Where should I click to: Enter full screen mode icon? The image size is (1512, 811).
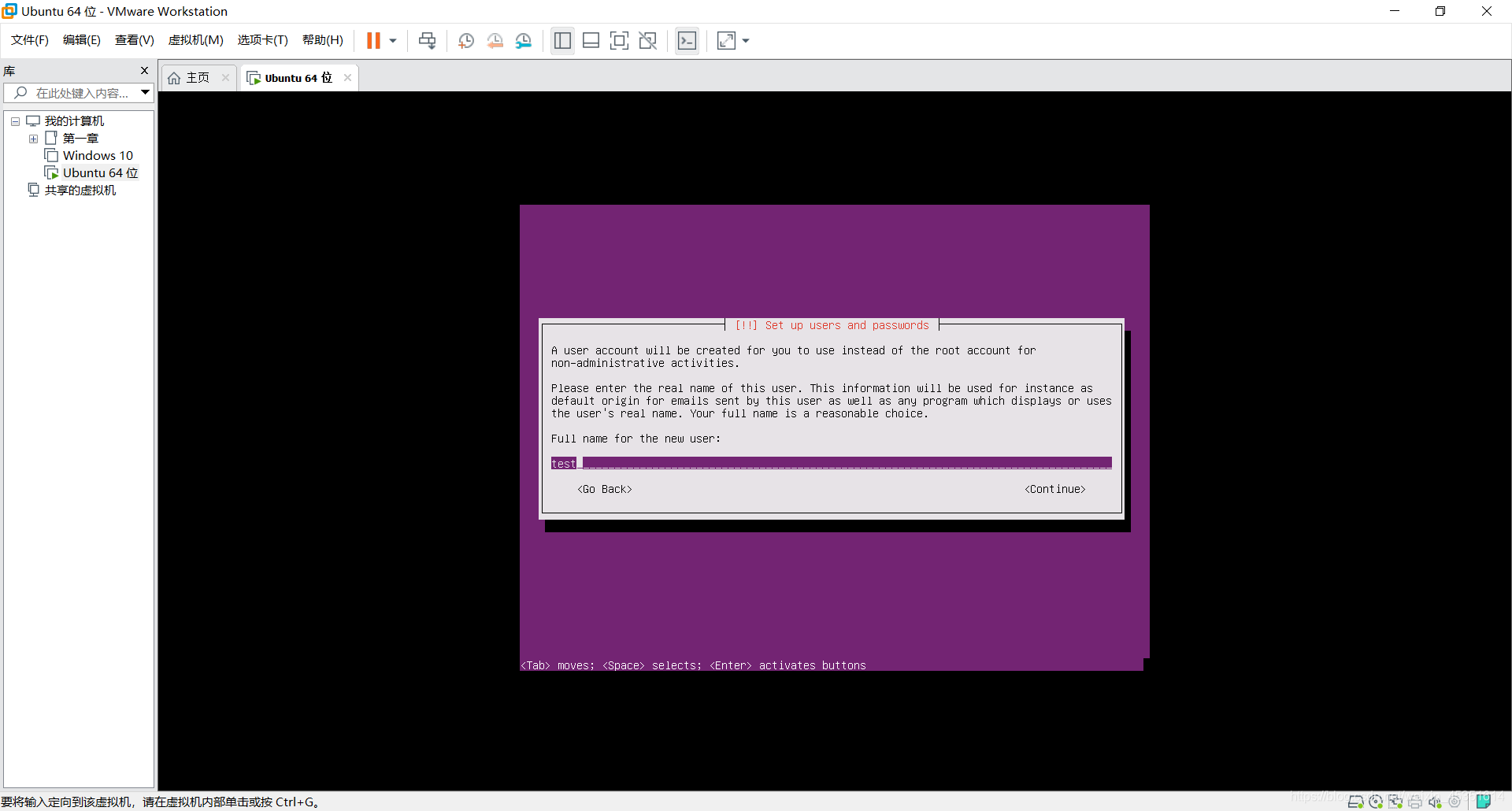tap(620, 41)
